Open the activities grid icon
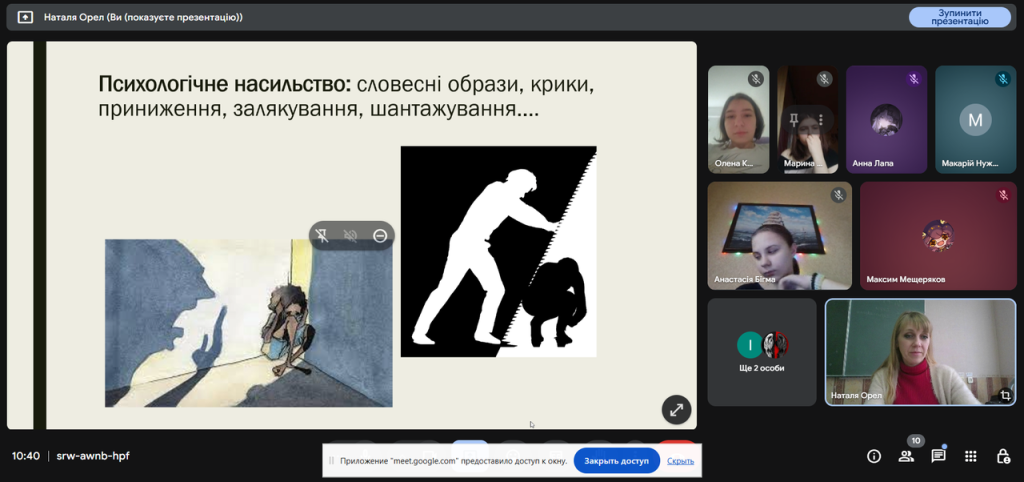This screenshot has height=482, width=1024. coord(970,456)
